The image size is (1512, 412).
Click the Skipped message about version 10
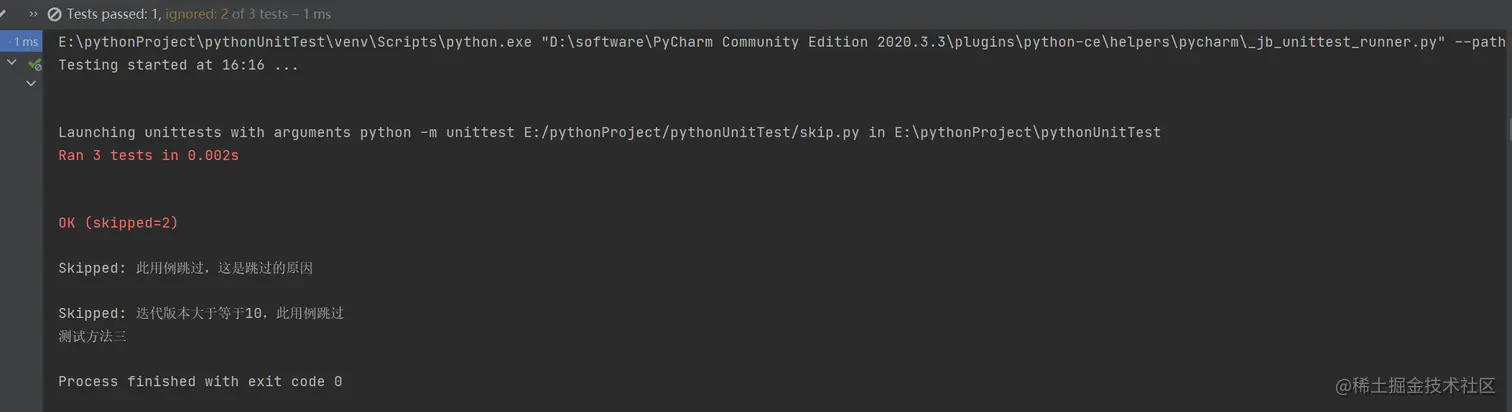click(x=201, y=313)
